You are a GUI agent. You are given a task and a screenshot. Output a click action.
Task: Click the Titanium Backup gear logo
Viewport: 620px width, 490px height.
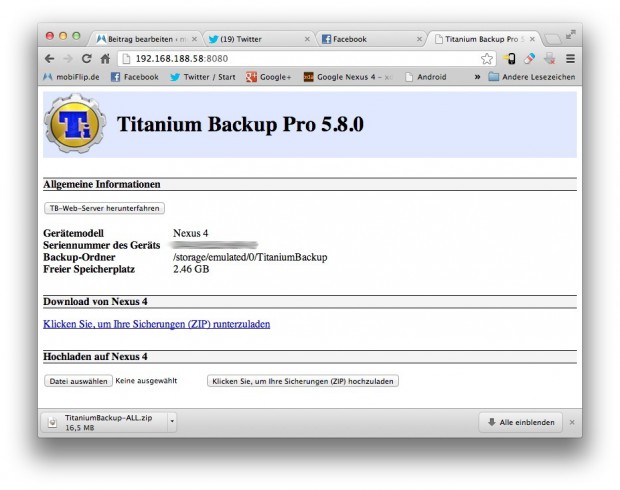pos(75,124)
